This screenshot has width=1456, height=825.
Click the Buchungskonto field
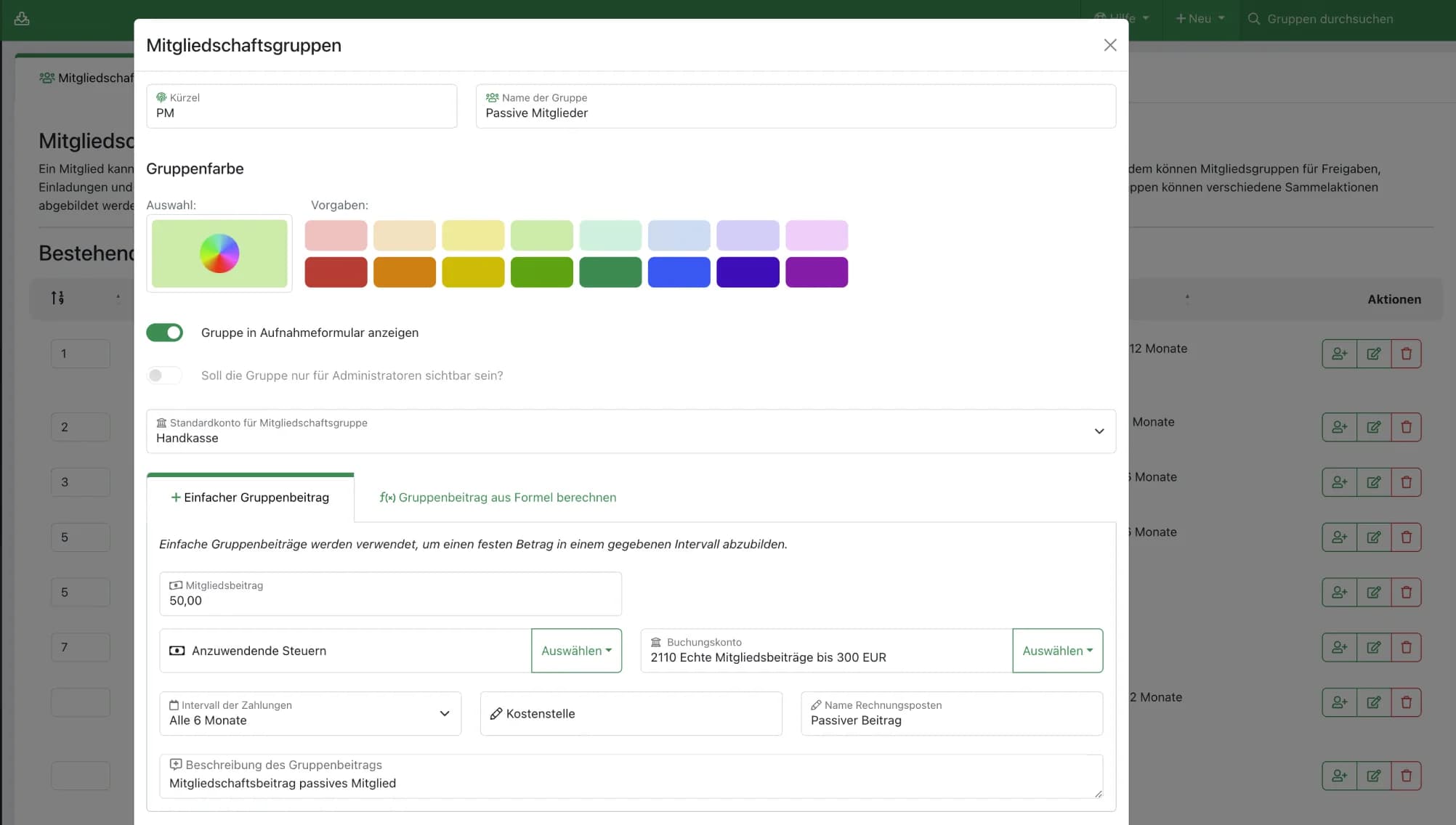[x=826, y=651]
